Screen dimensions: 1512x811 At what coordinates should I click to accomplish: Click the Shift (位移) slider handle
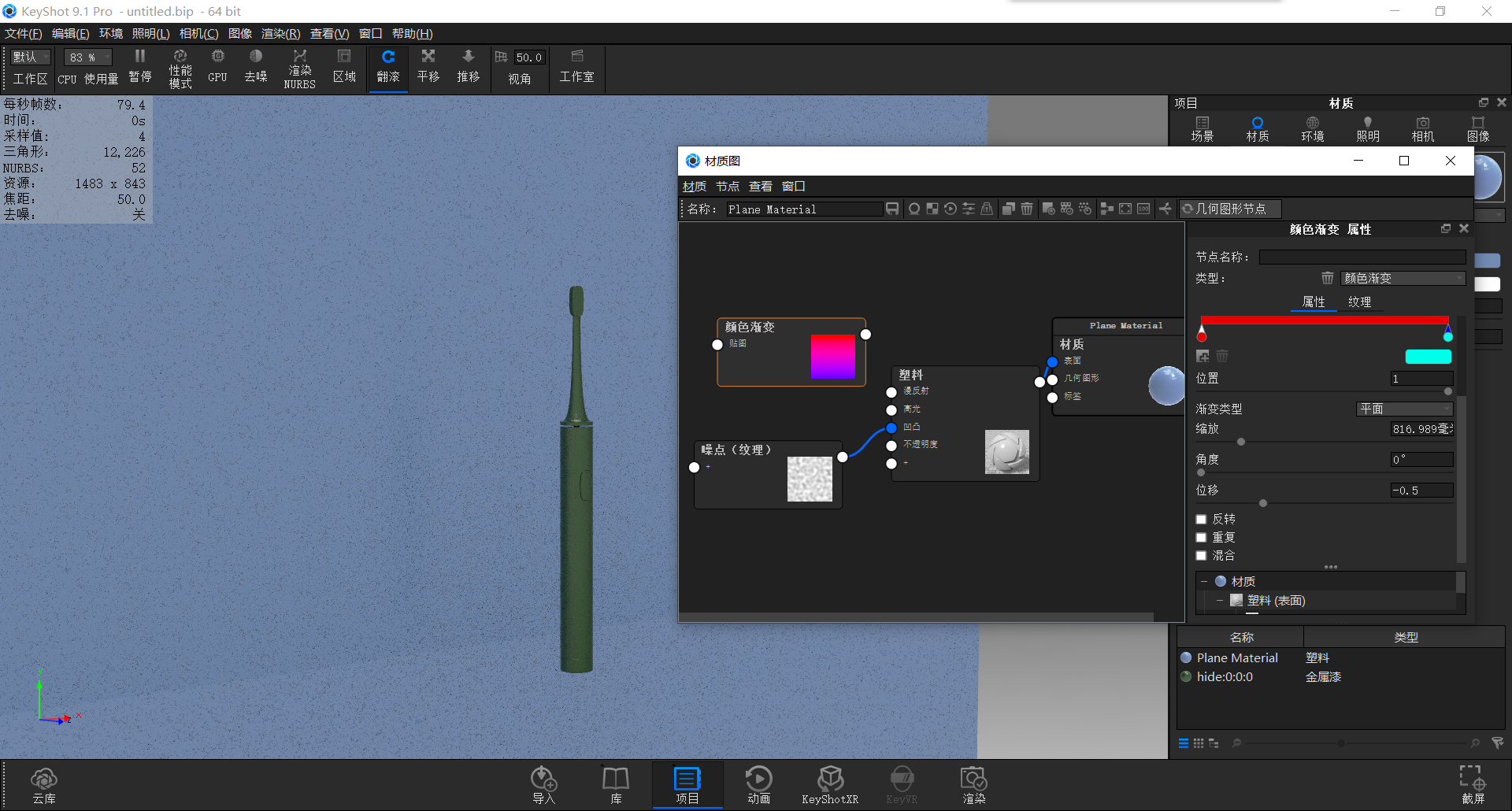click(x=1263, y=503)
